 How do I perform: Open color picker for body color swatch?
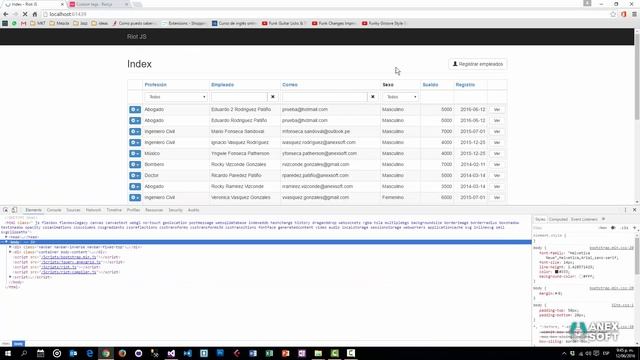coord(556,272)
